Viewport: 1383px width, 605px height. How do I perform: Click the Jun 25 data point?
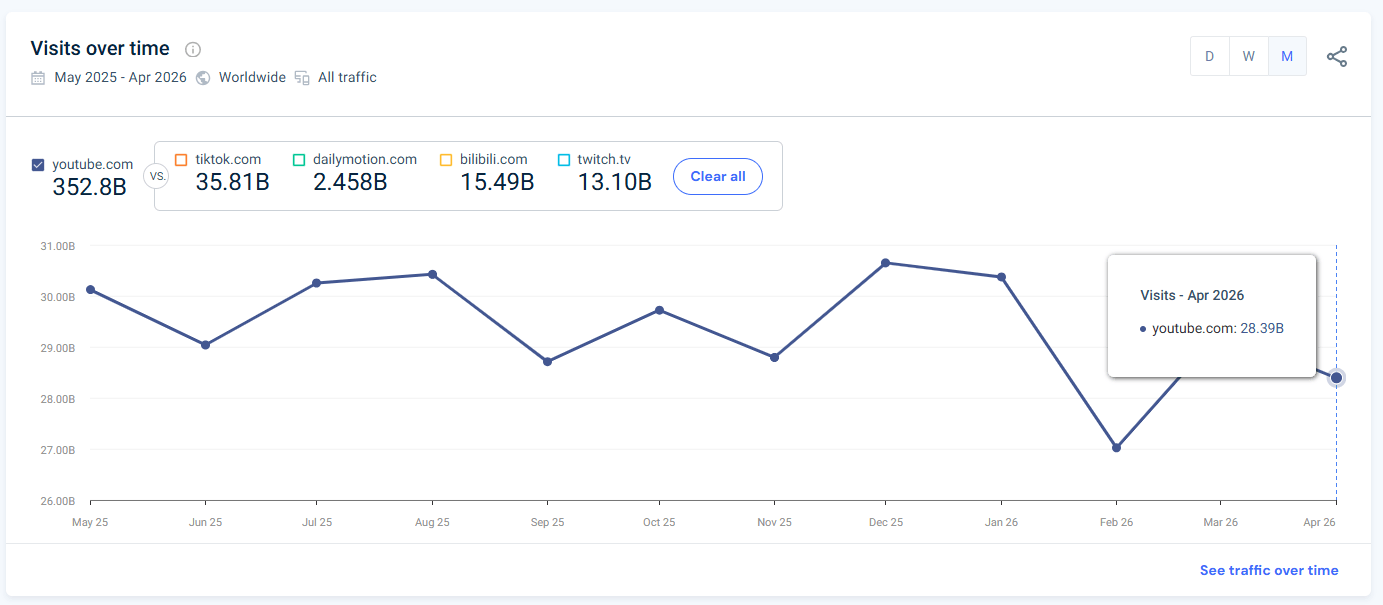point(205,345)
